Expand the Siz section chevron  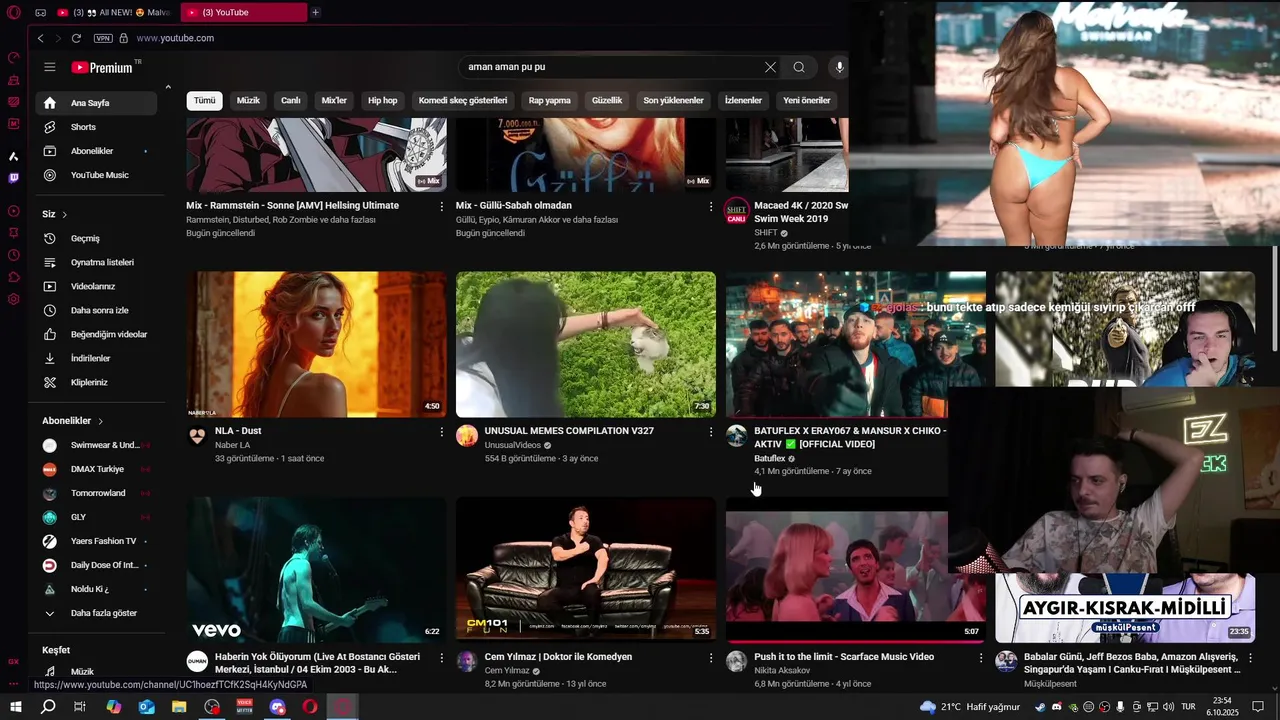65,214
